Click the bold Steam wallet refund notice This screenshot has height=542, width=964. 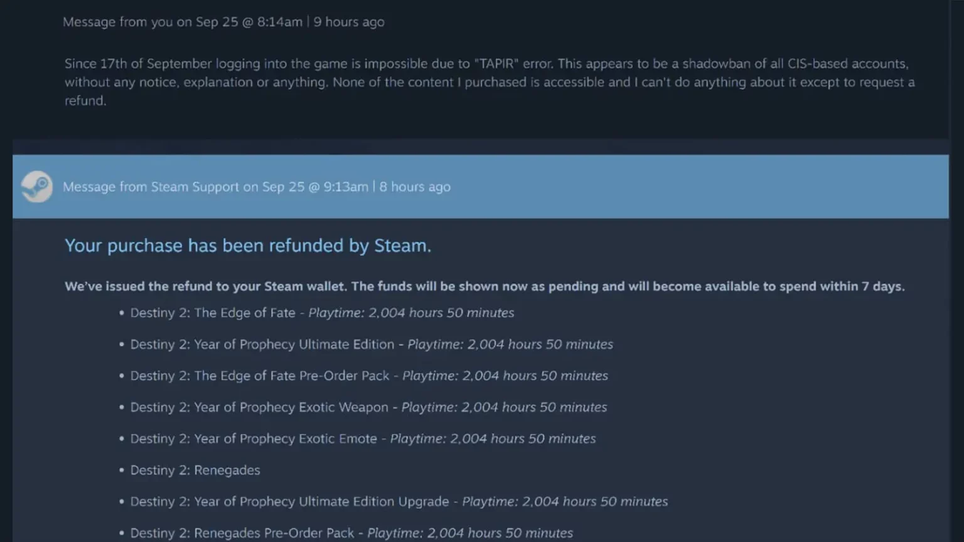pos(484,287)
